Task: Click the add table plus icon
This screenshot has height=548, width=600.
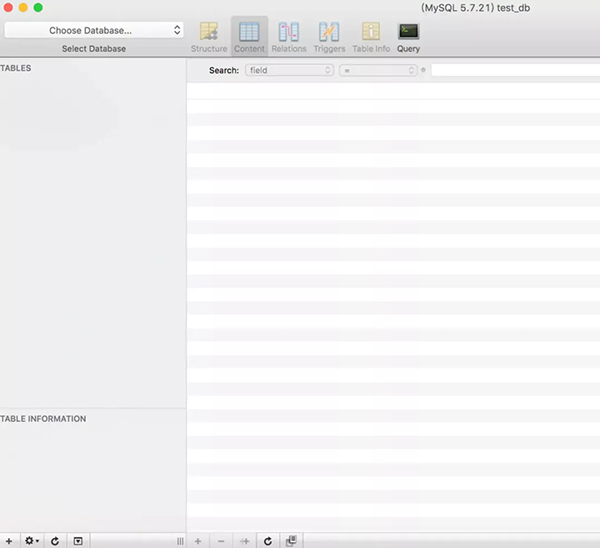Action: pyautogui.click(x=9, y=541)
